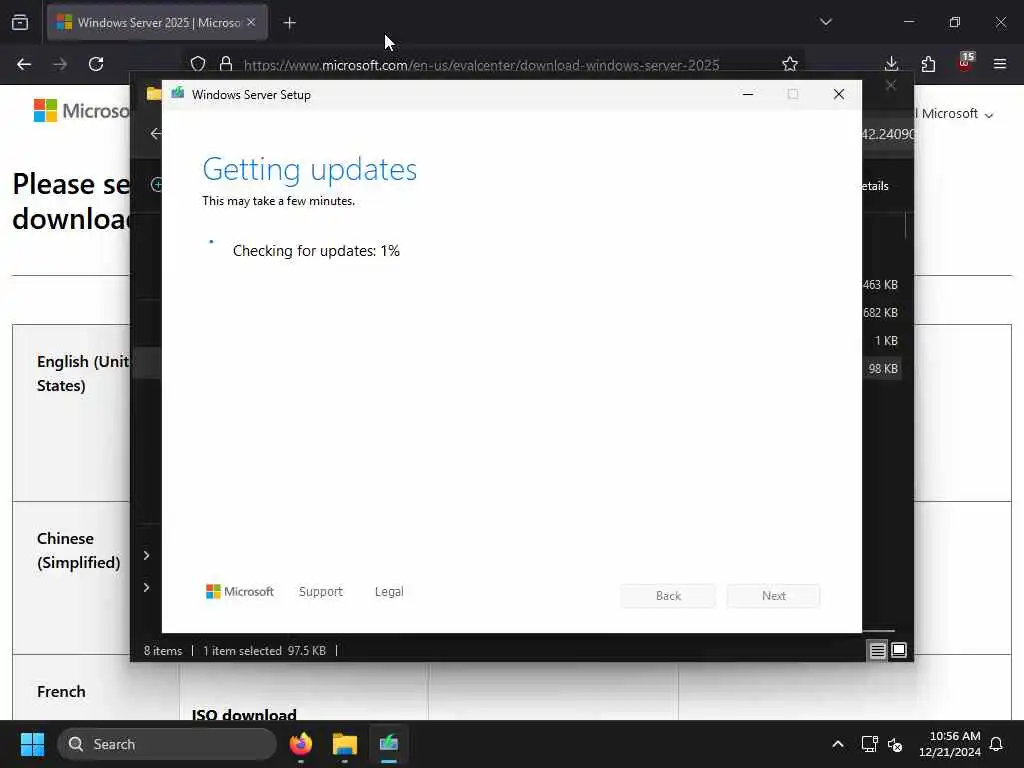1024x768 pixels.
Task: Select the Windows Server 2025 browser tab
Action: [157, 23]
